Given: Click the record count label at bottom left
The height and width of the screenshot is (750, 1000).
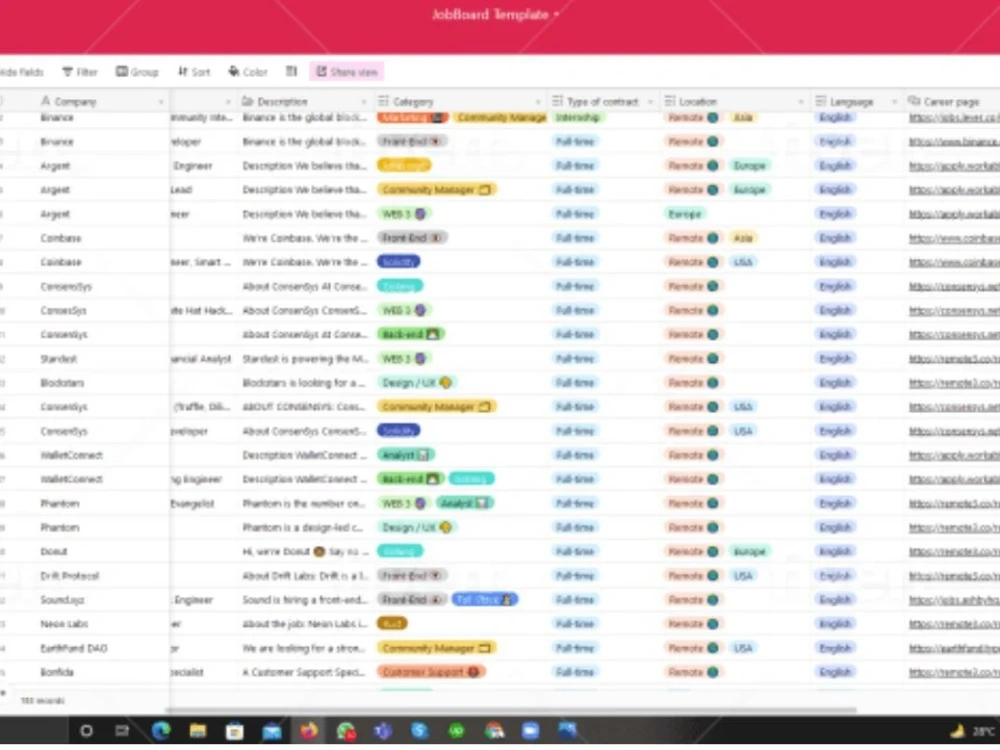Looking at the screenshot, I should [x=42, y=701].
